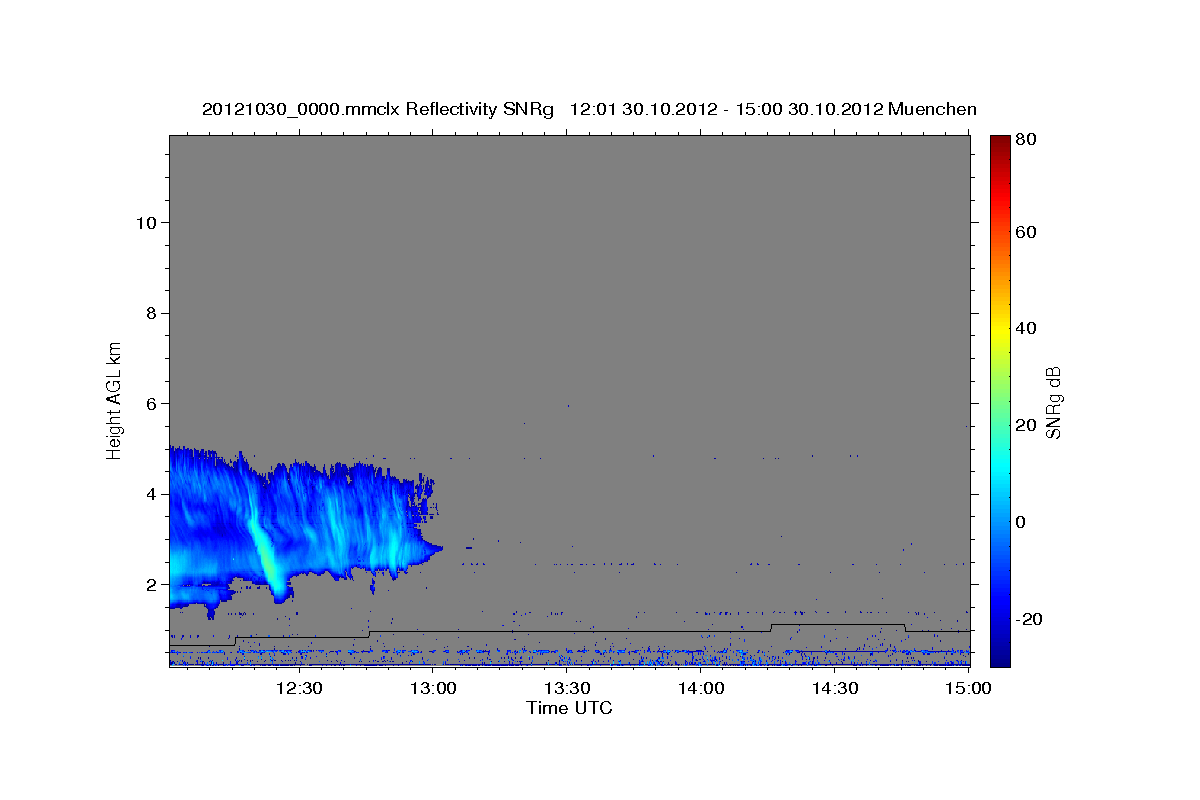Click the dark blue bottom of the colorbar
Screen dimensions: 1200x800
click(x=1000, y=655)
